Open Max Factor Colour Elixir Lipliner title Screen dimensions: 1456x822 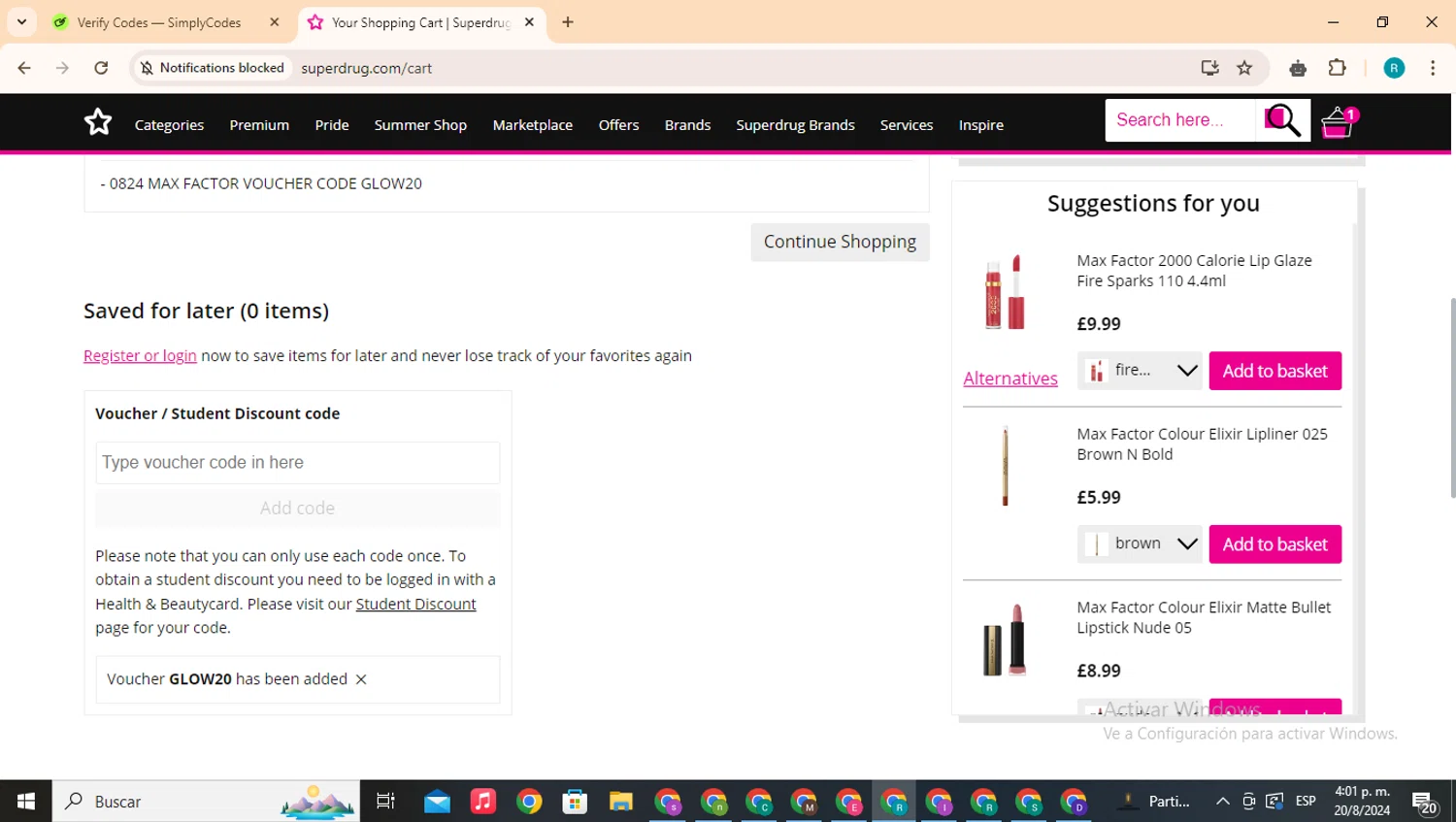(1202, 444)
